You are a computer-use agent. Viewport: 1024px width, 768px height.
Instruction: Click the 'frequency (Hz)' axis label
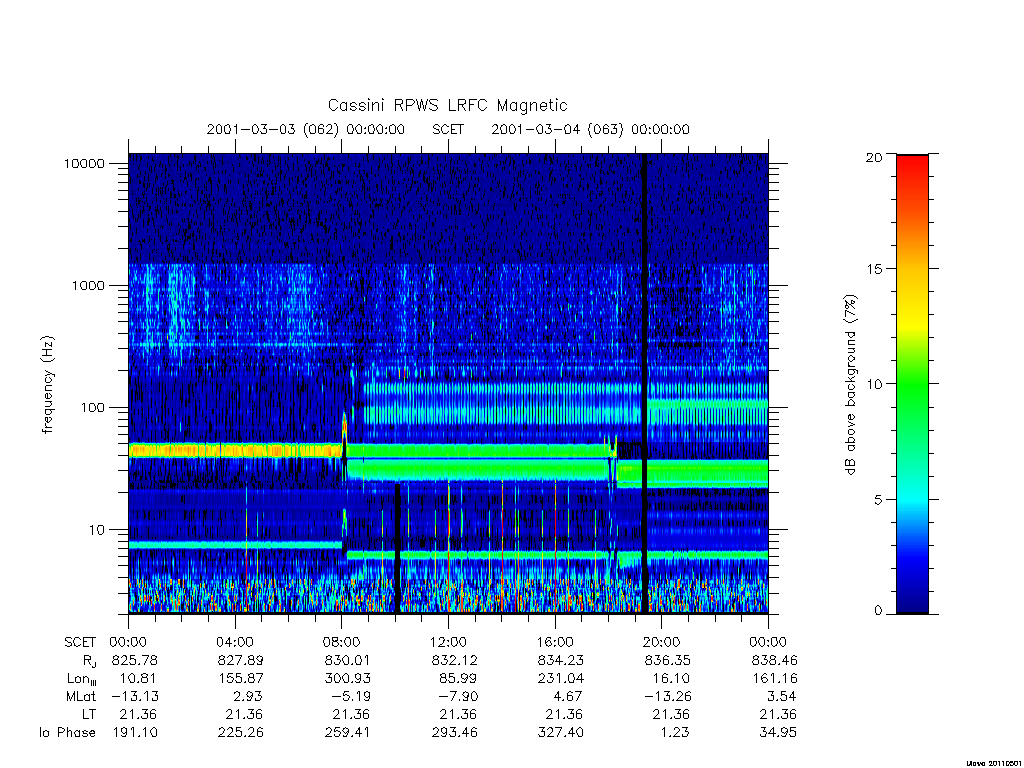click(x=48, y=385)
